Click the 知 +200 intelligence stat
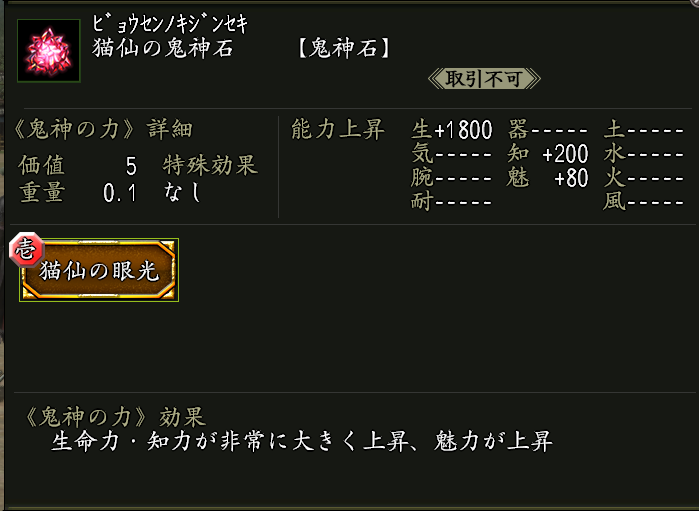The height and width of the screenshot is (511, 699). click(x=548, y=154)
